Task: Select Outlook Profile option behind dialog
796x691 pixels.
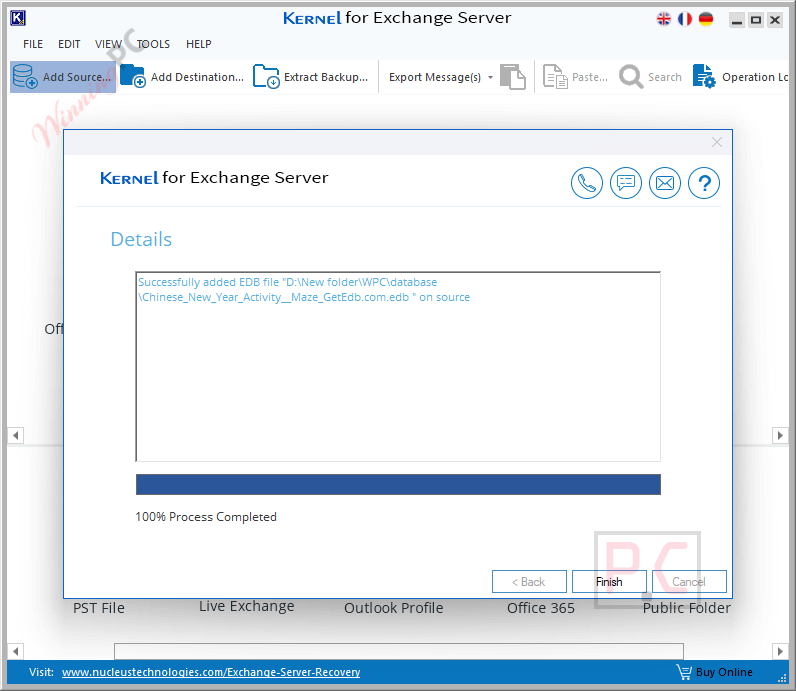Action: [393, 608]
